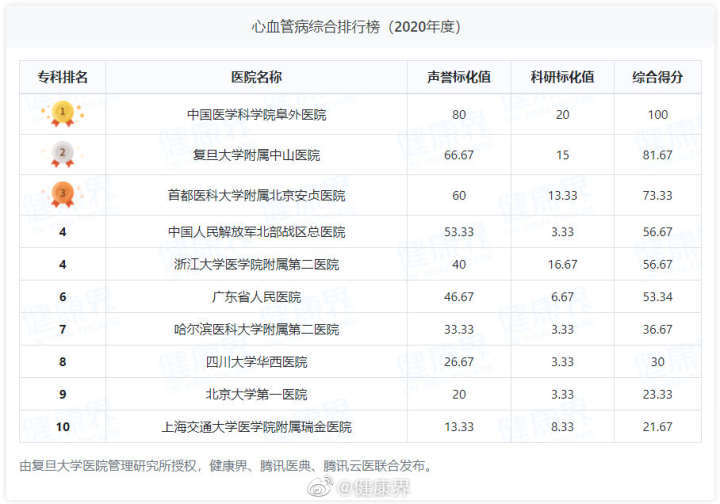This screenshot has height=504, width=720.
Task: Click research value 8.33 for 瑞金医院
Action: [x=562, y=427]
